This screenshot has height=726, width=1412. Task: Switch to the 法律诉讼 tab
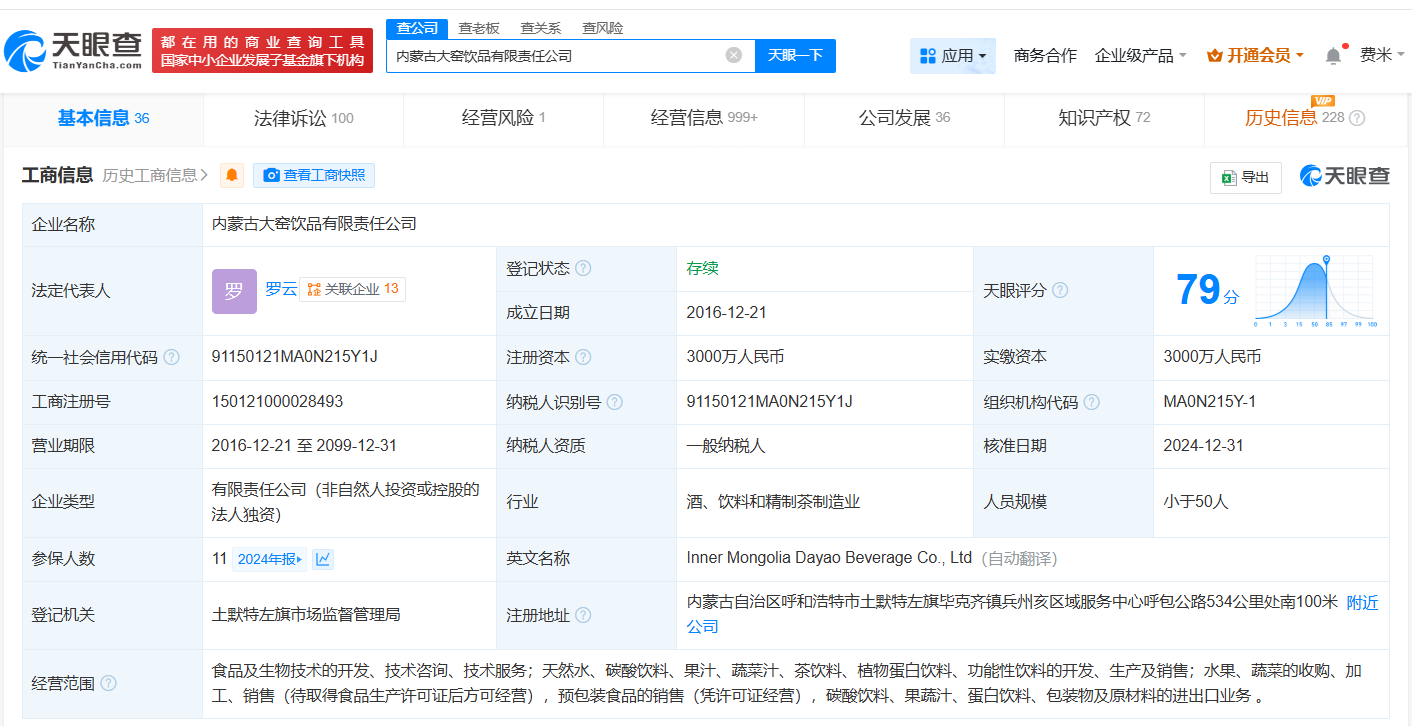click(302, 118)
